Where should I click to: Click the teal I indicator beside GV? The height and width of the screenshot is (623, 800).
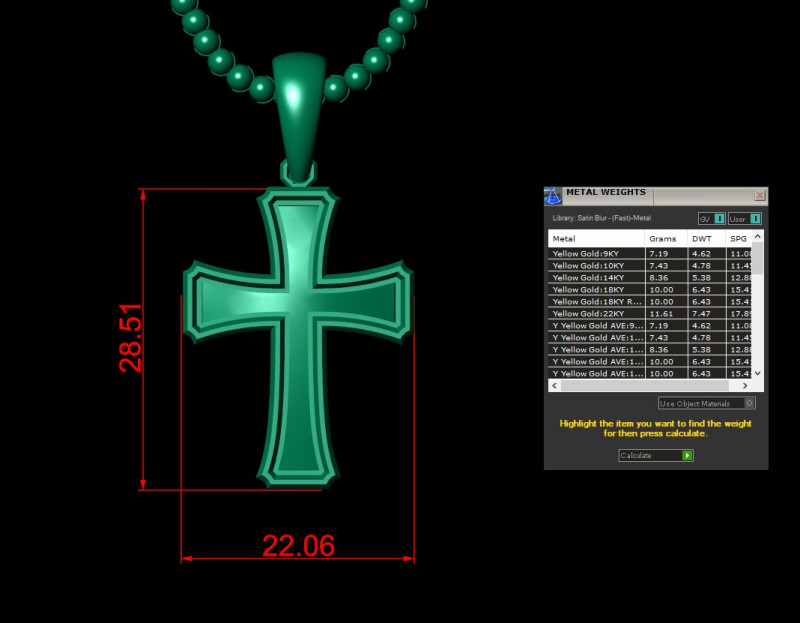717,217
